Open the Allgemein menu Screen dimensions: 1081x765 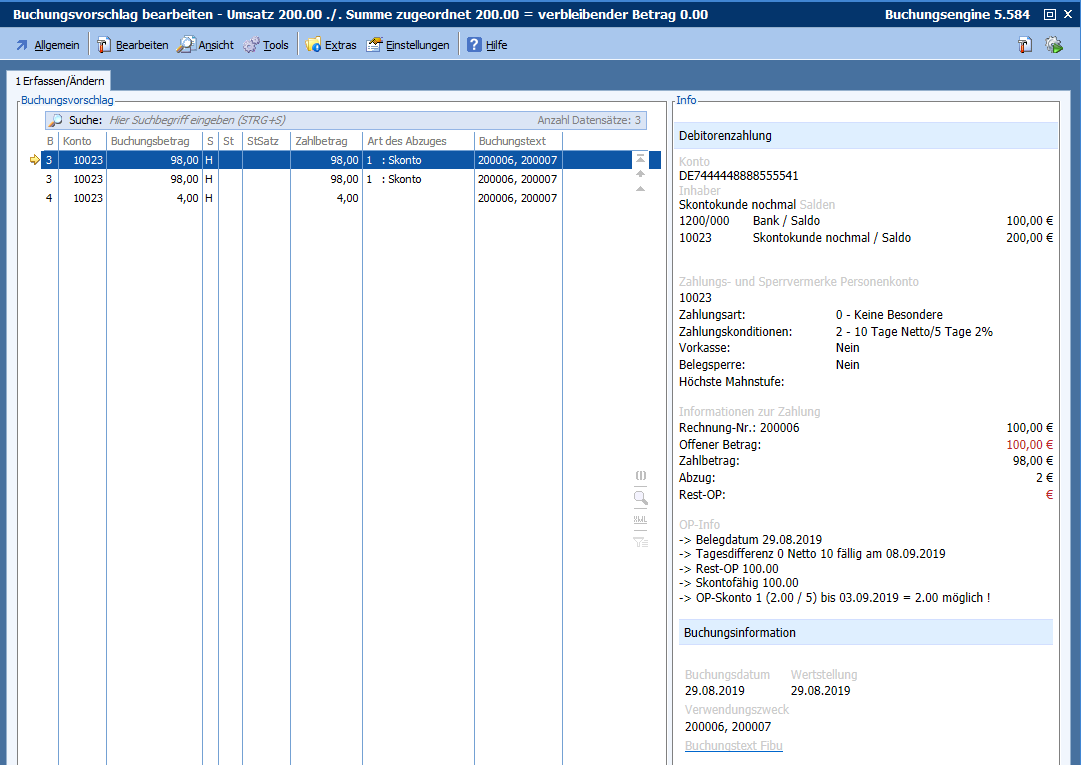pos(47,45)
